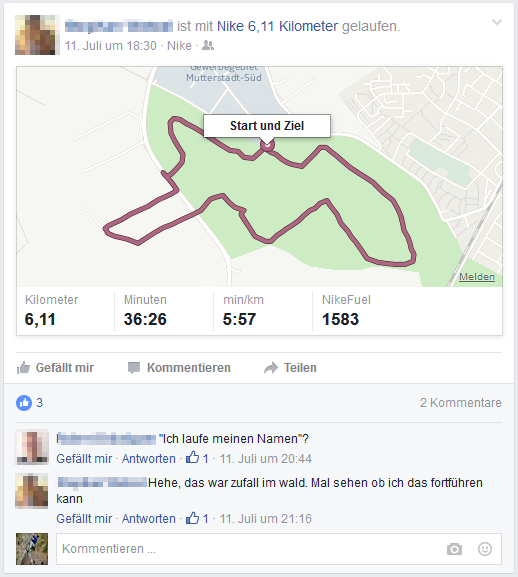Click Antworten under the first comment

pos(149,459)
